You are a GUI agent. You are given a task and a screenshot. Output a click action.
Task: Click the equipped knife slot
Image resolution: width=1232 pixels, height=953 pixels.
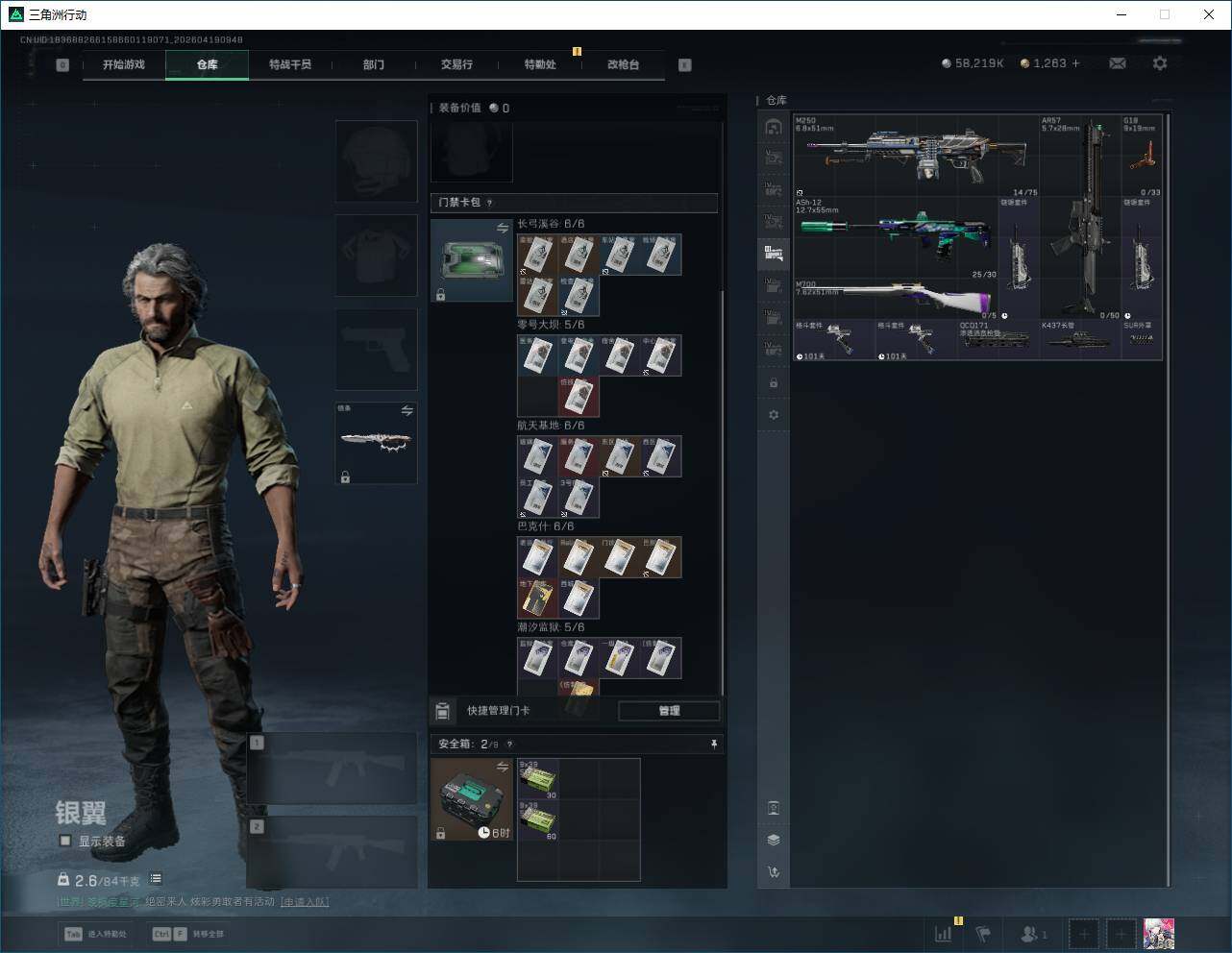click(377, 443)
